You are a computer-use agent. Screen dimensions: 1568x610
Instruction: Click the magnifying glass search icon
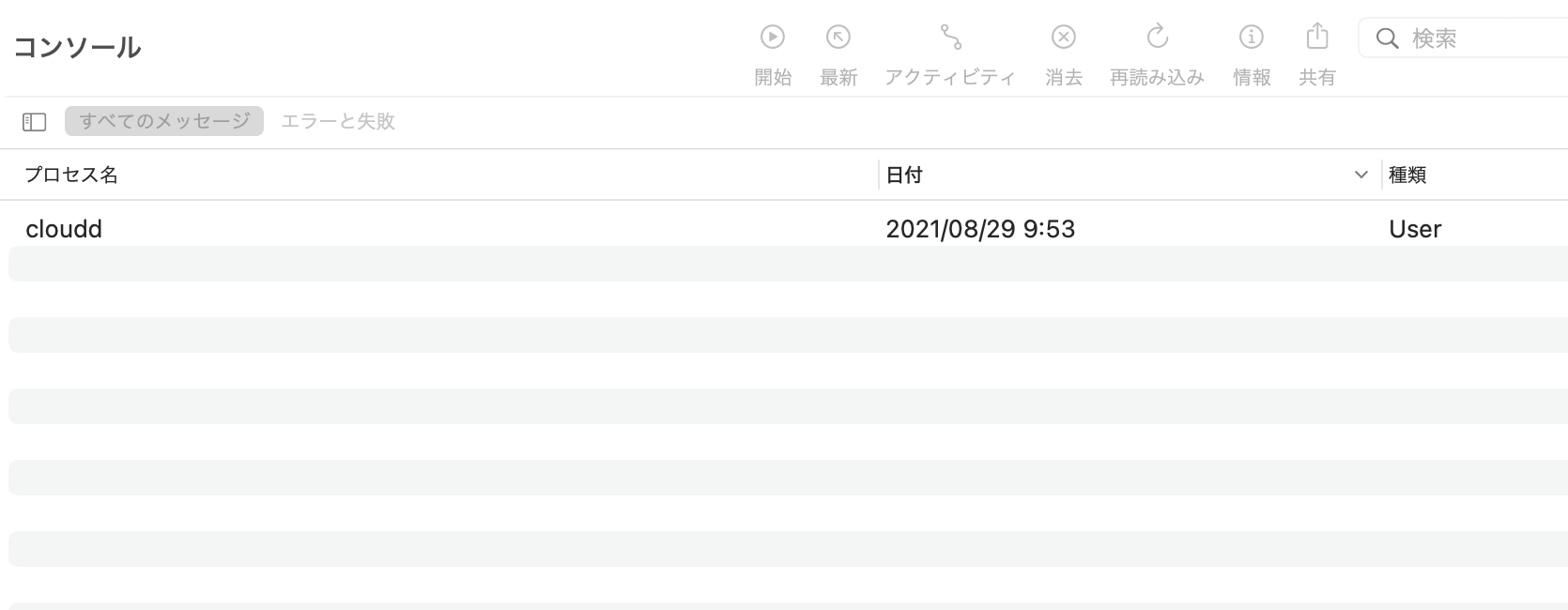point(1387,38)
